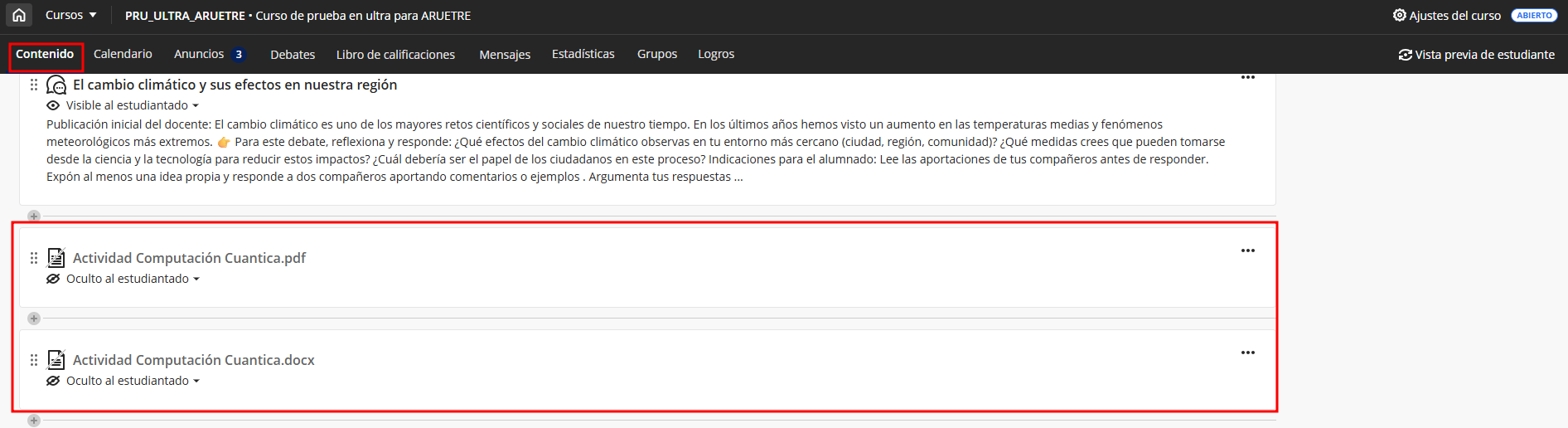Open Actividad Computación Cuantica.docx file
Image resolution: width=1568 pixels, height=428 pixels.
click(x=193, y=360)
